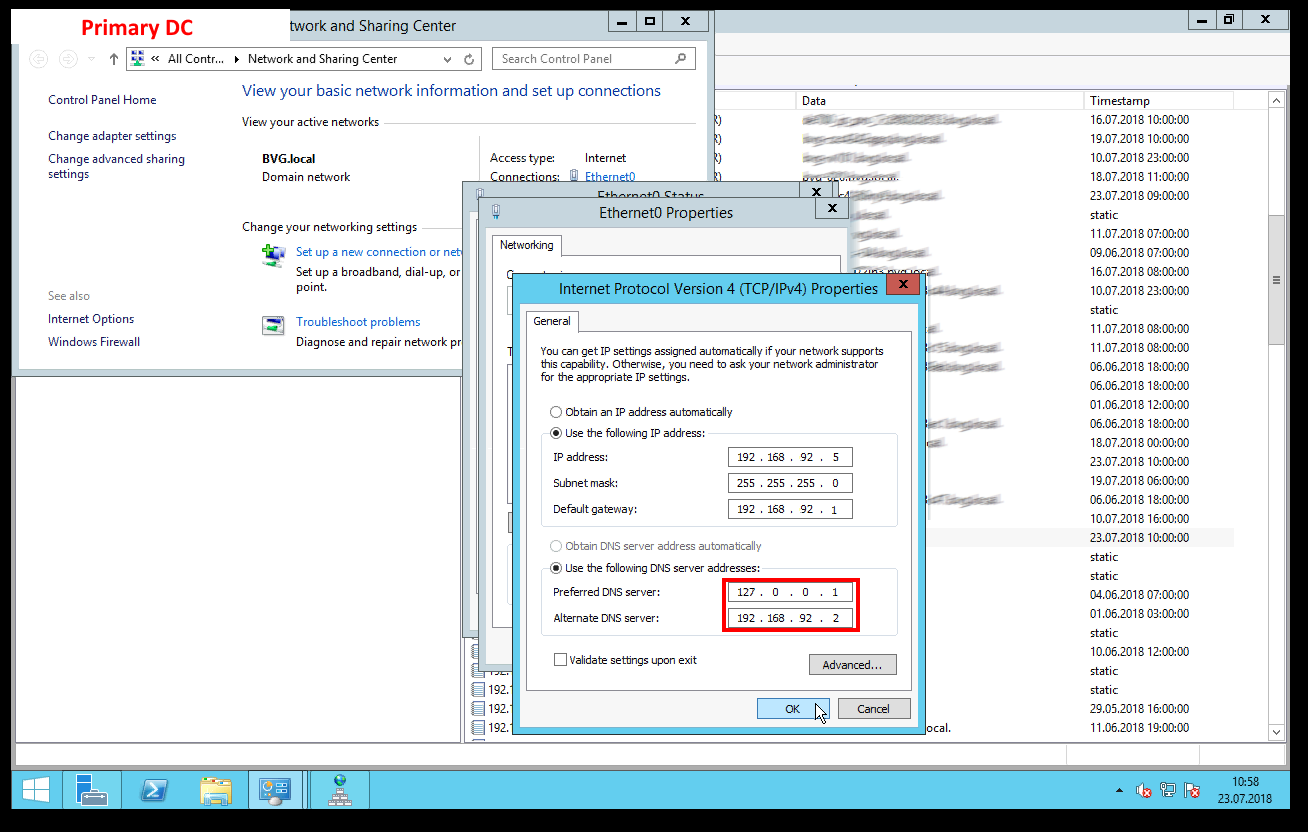Click the DNS Manager scrollbar up arrow

click(x=1276, y=101)
